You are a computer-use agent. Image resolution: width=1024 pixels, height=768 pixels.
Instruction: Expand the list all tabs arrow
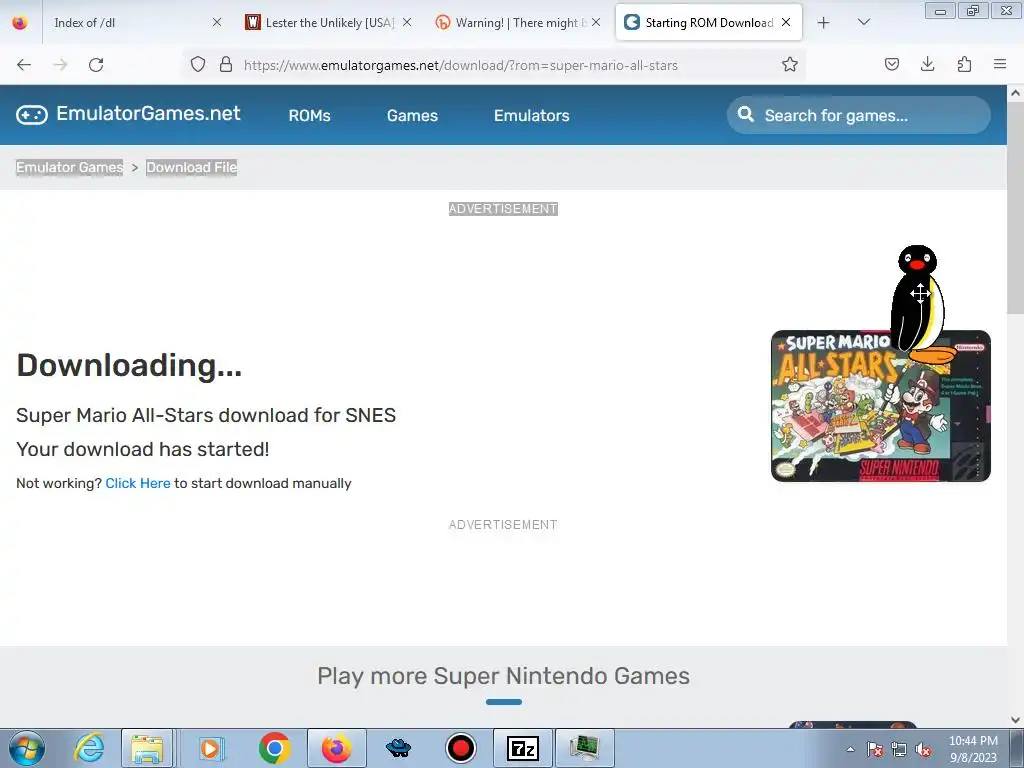pyautogui.click(x=863, y=23)
